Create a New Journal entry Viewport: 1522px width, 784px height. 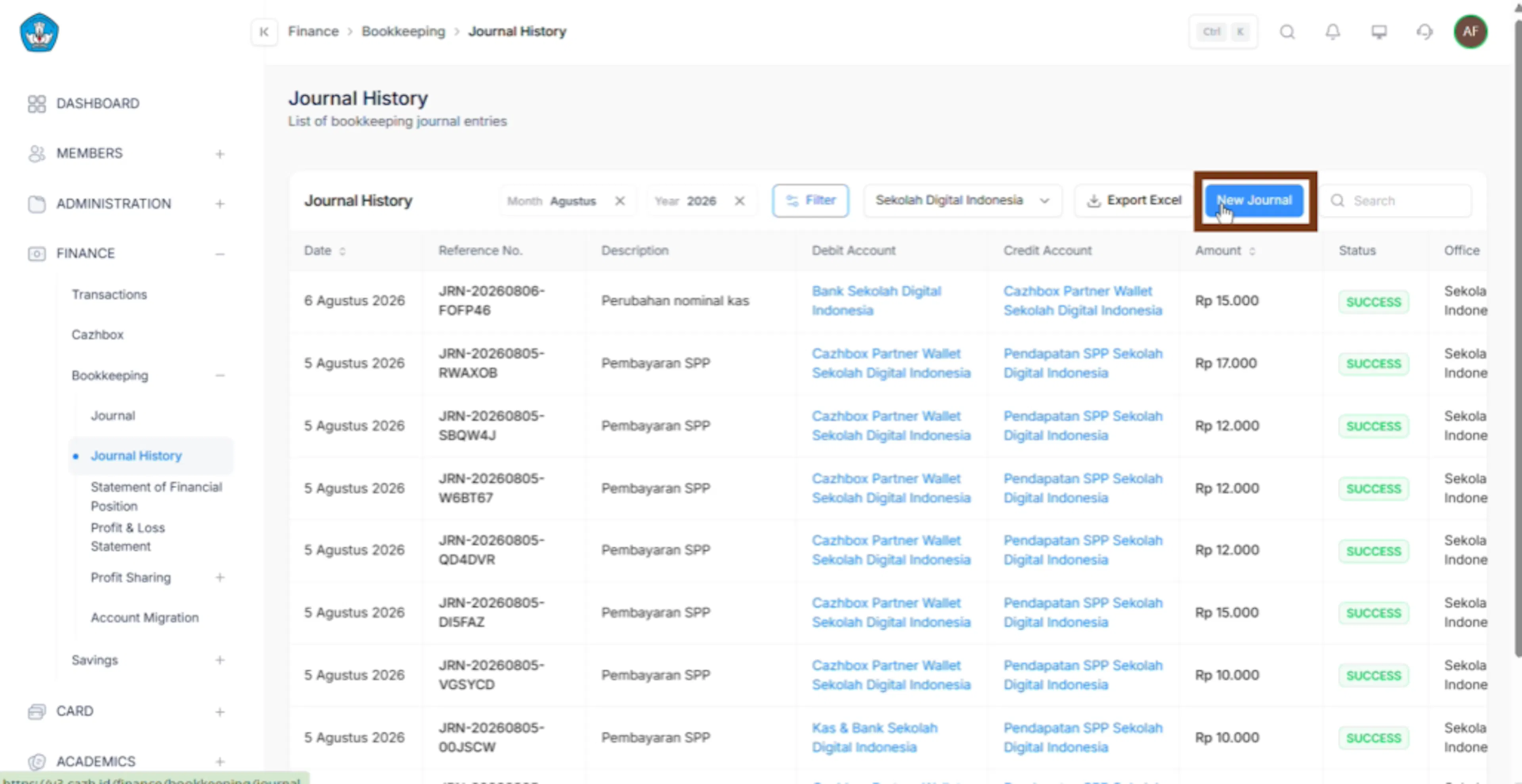[x=1254, y=200]
